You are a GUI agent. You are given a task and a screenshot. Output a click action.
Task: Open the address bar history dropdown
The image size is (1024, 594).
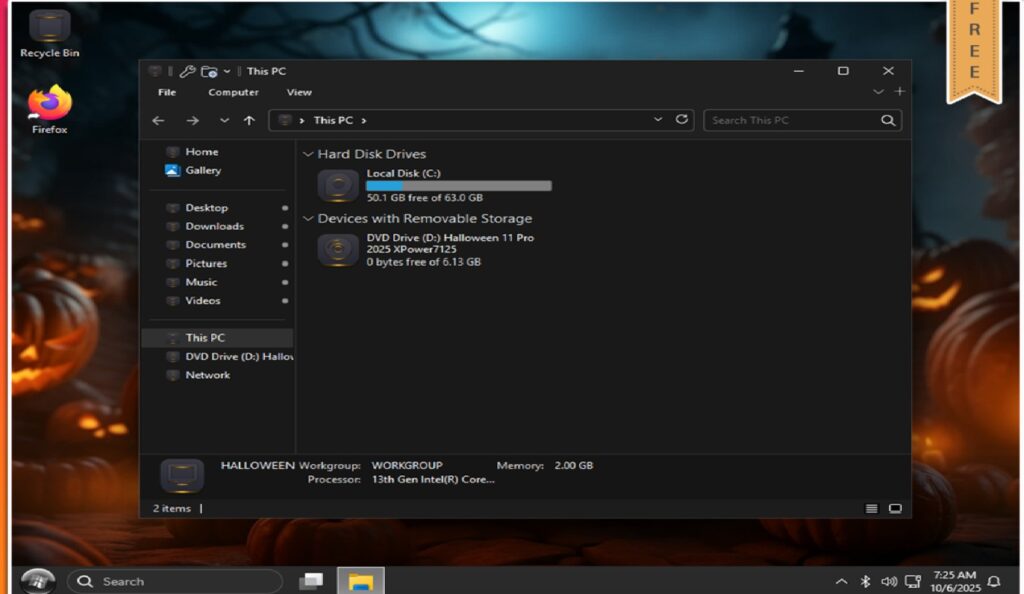(x=658, y=119)
